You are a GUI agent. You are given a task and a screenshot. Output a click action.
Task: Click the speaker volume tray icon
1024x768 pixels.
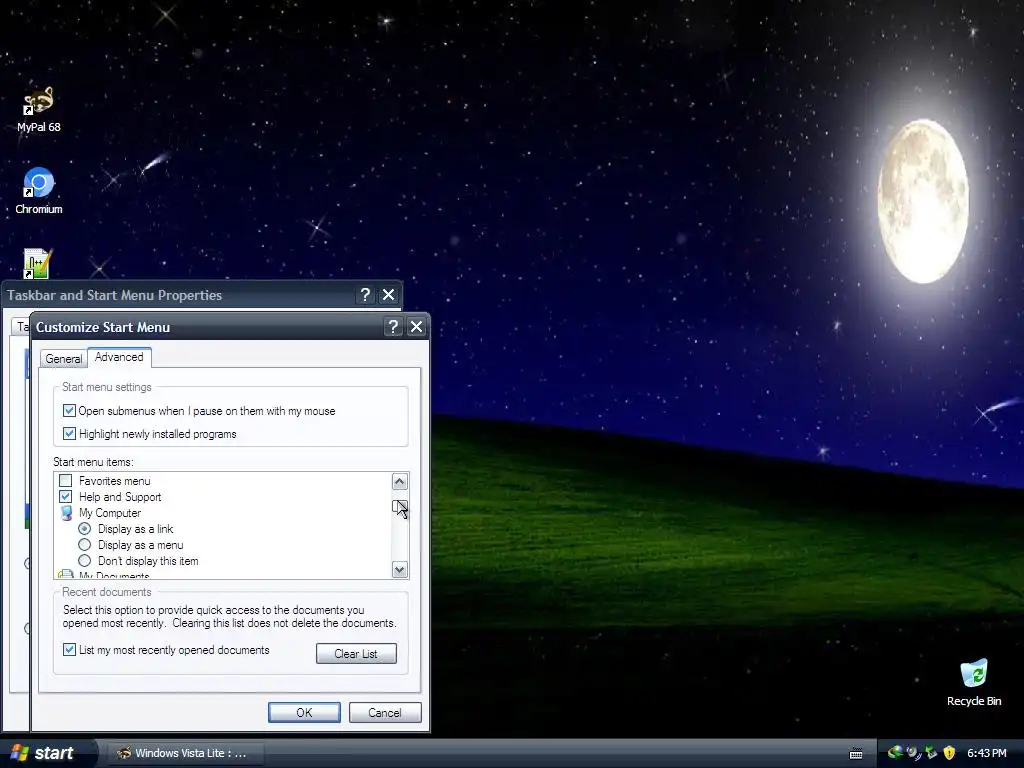(914, 753)
